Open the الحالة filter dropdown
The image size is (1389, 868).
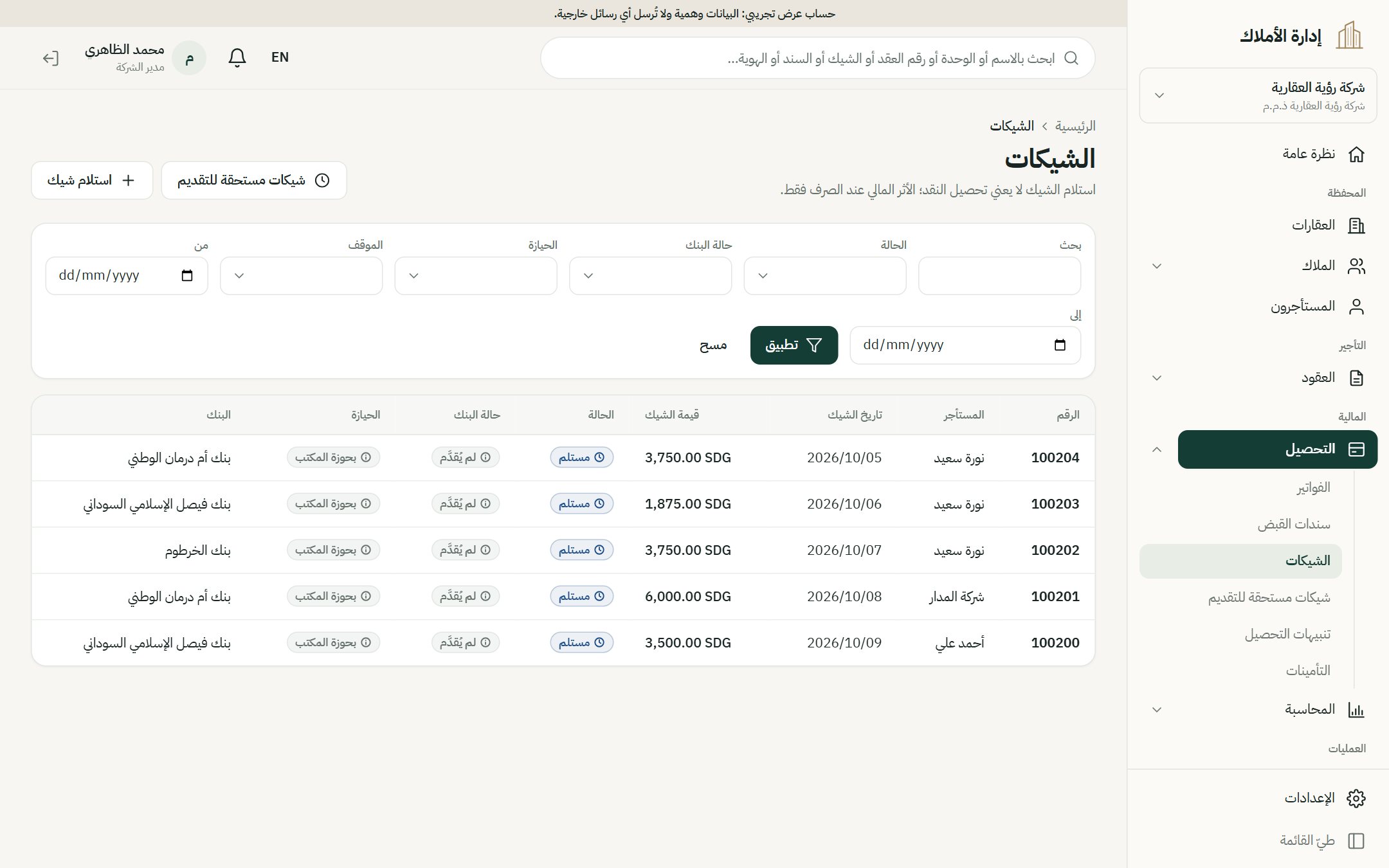pos(825,276)
